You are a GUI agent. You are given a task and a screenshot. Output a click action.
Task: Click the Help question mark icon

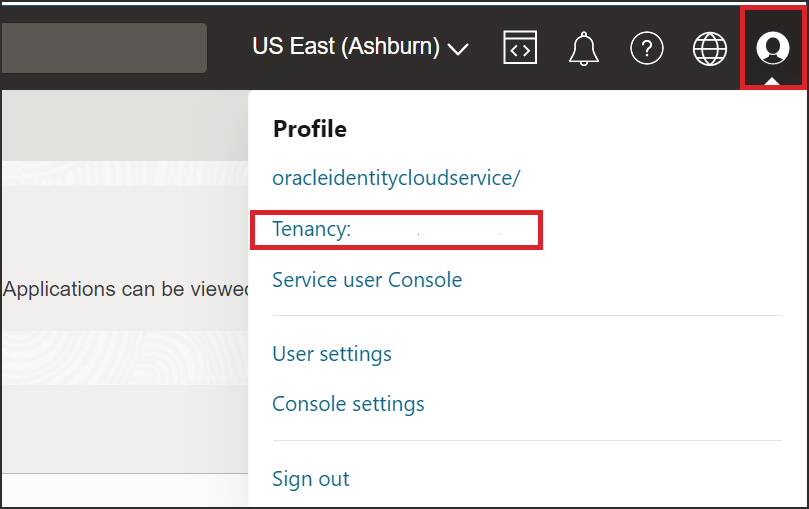647,47
